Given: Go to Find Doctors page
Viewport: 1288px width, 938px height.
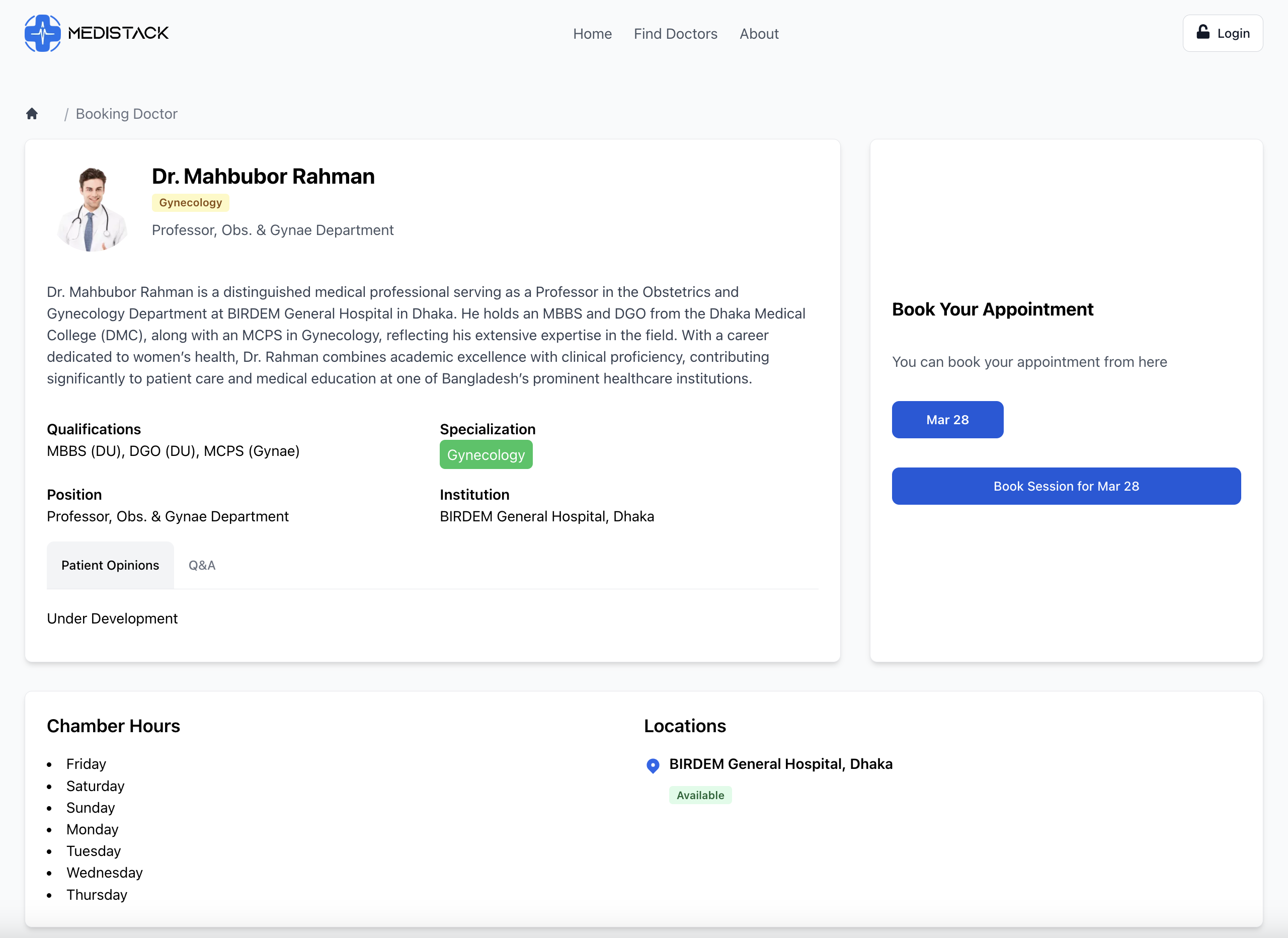Looking at the screenshot, I should [675, 34].
